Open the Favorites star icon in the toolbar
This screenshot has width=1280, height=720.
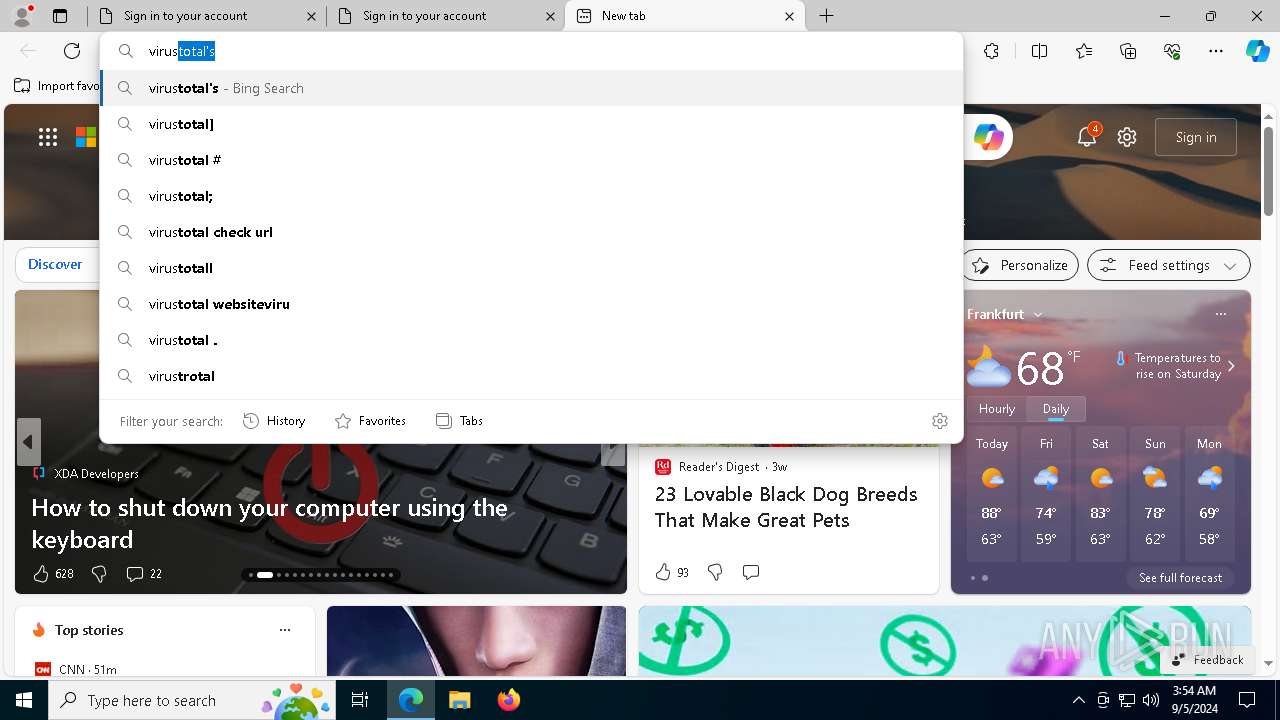click(x=1084, y=51)
